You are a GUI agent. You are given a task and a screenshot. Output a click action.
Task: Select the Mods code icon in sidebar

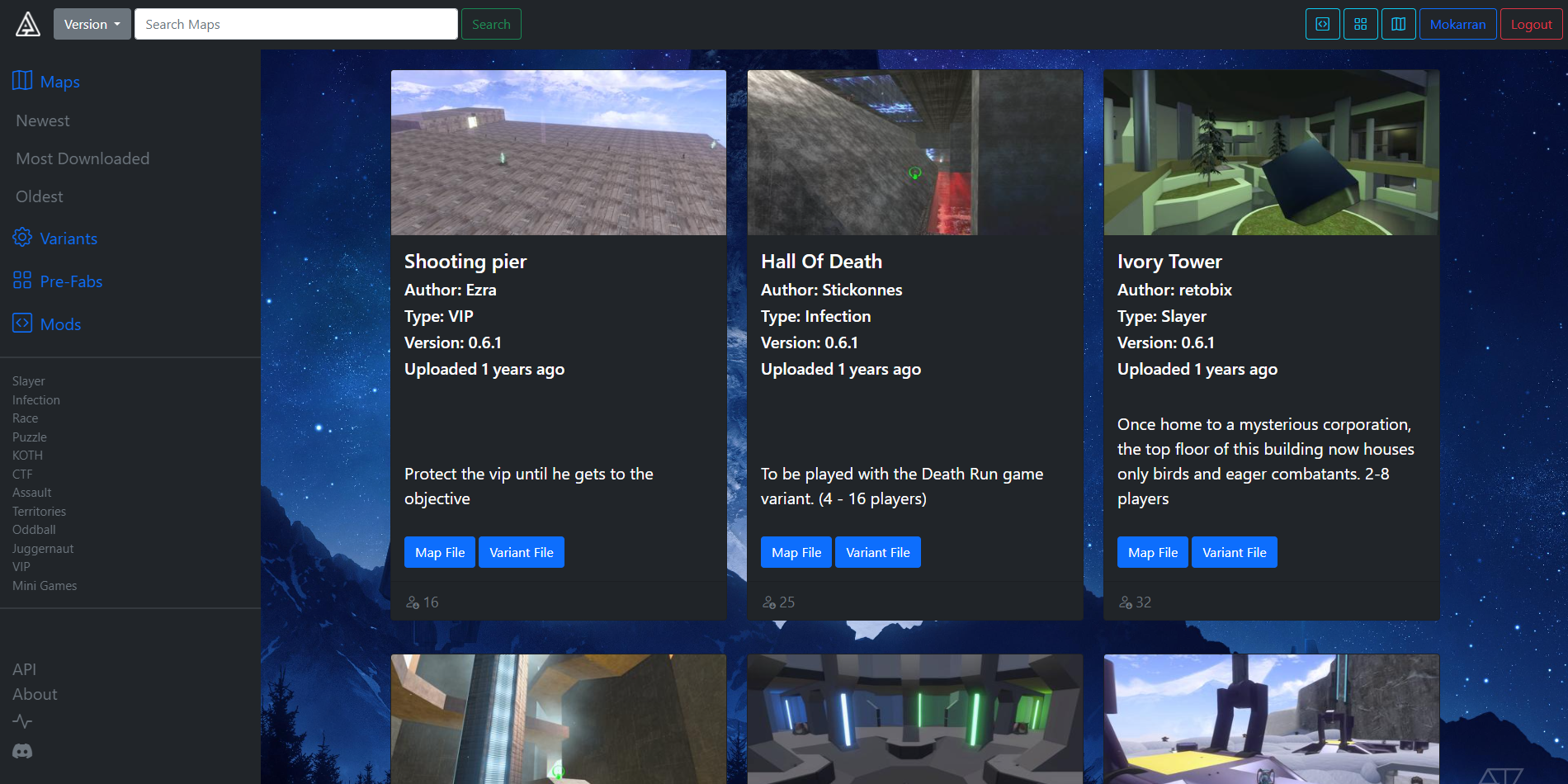22,324
